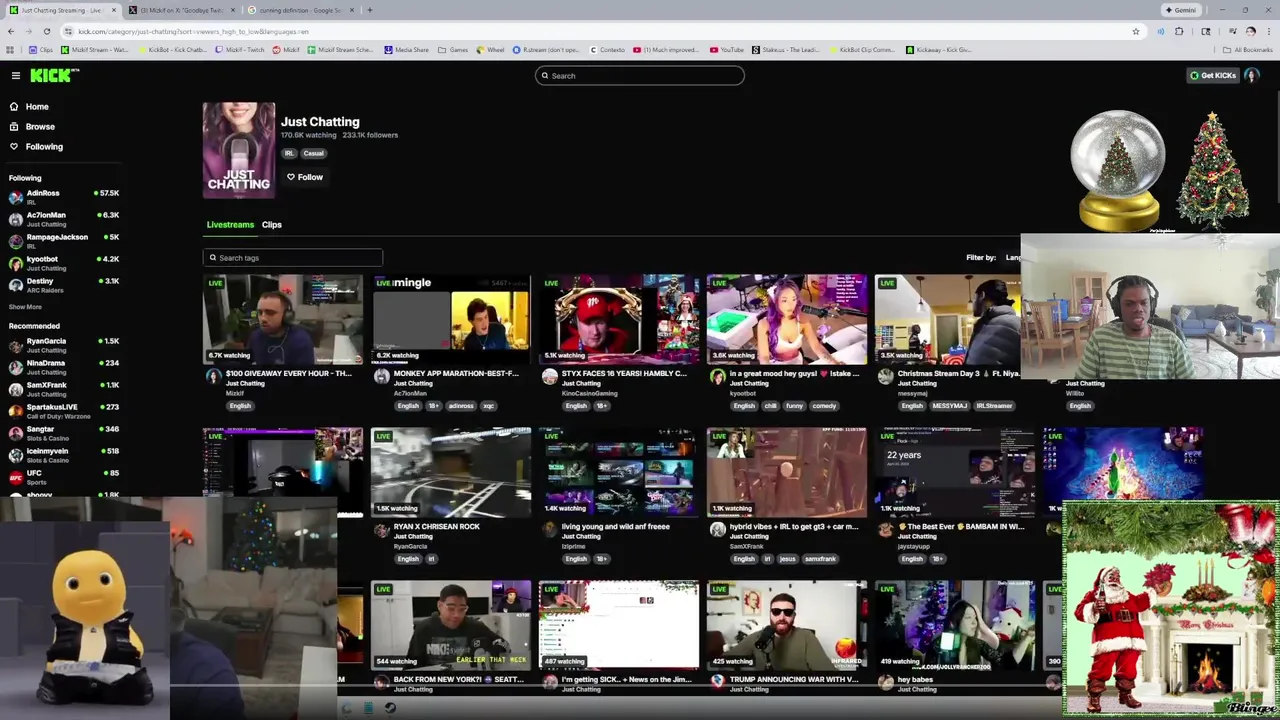Open a new browser tab
The width and height of the screenshot is (1280, 720).
[x=370, y=10]
